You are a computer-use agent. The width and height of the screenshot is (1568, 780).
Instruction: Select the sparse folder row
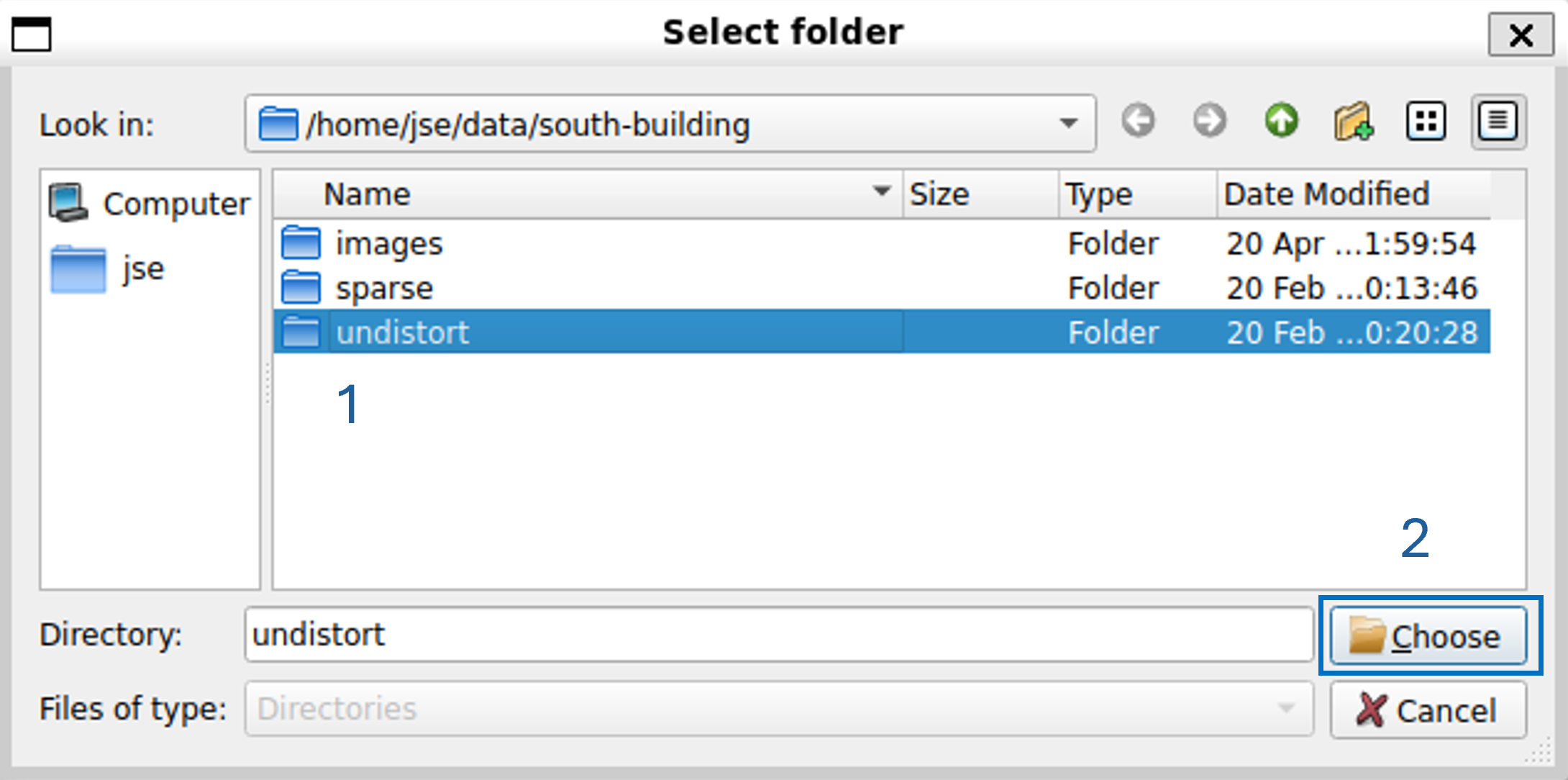point(384,289)
